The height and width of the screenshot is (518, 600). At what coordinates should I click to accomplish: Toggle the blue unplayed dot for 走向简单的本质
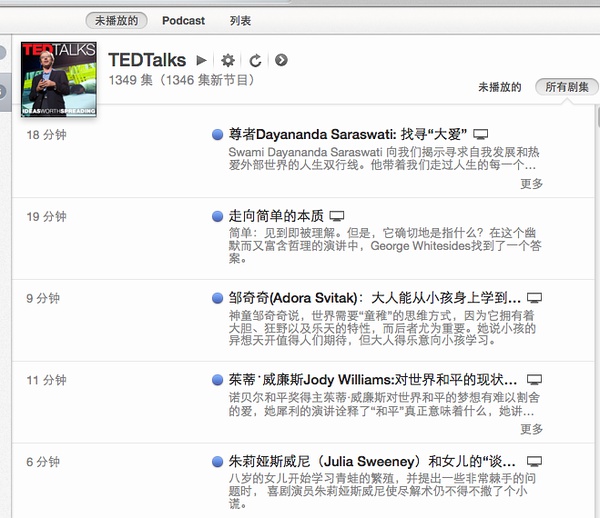point(218,216)
